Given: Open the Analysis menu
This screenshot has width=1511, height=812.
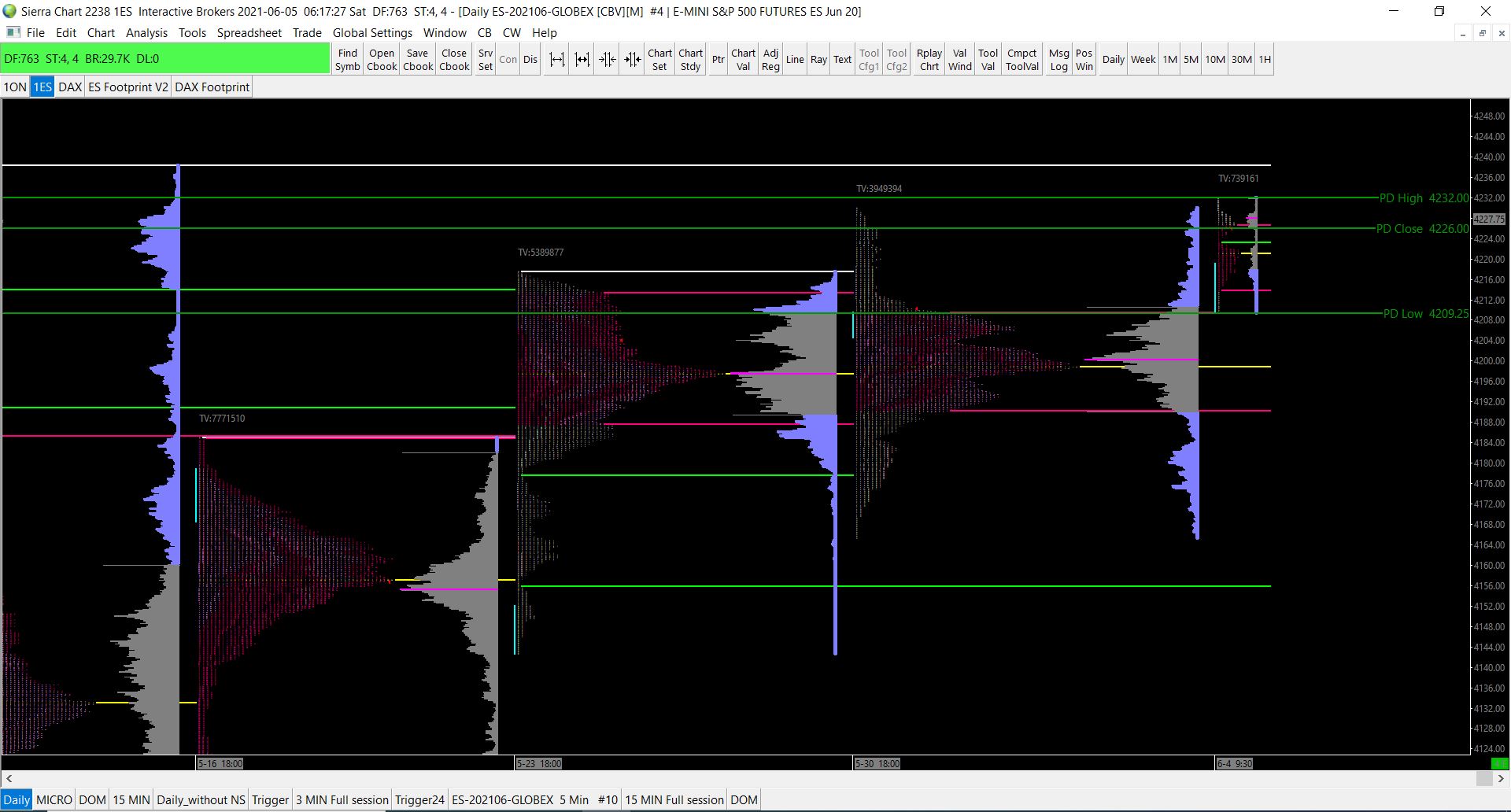Looking at the screenshot, I should pyautogui.click(x=146, y=33).
